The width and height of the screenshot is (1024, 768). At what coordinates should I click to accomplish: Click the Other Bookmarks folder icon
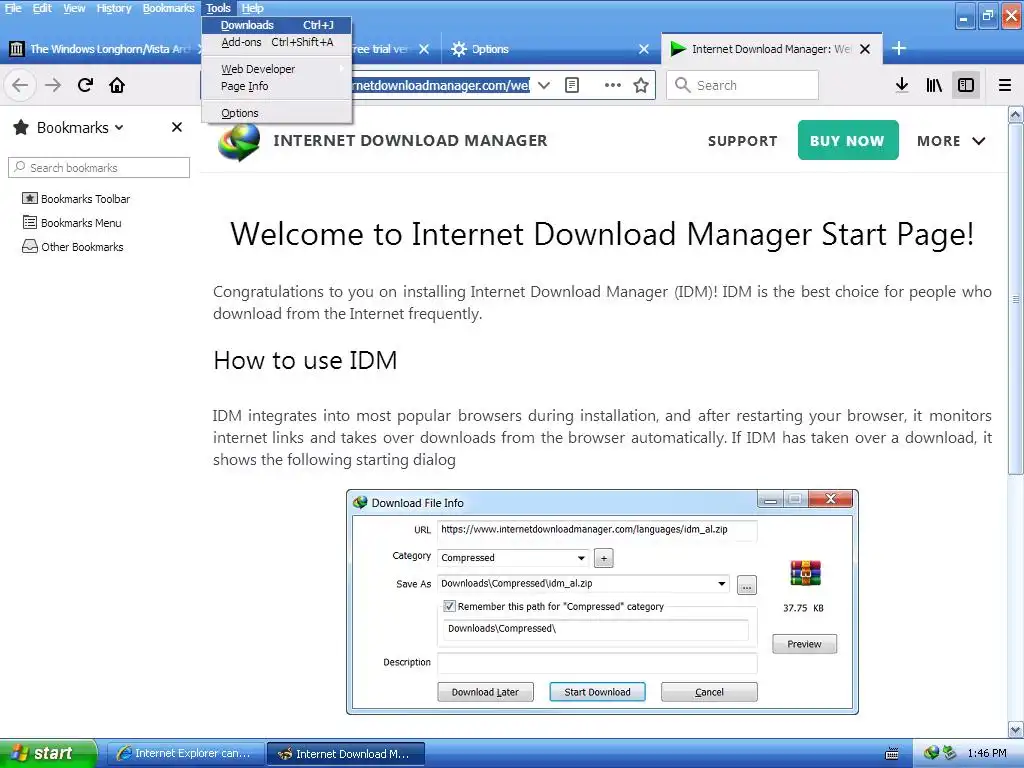[29, 247]
